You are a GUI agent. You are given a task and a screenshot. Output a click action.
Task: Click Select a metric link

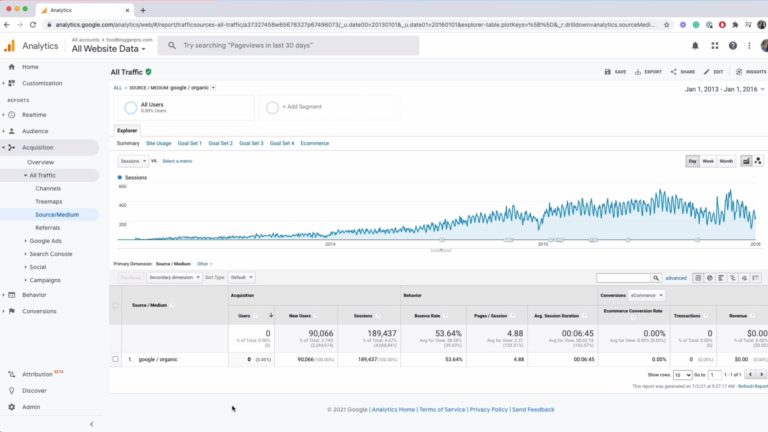click(177, 161)
